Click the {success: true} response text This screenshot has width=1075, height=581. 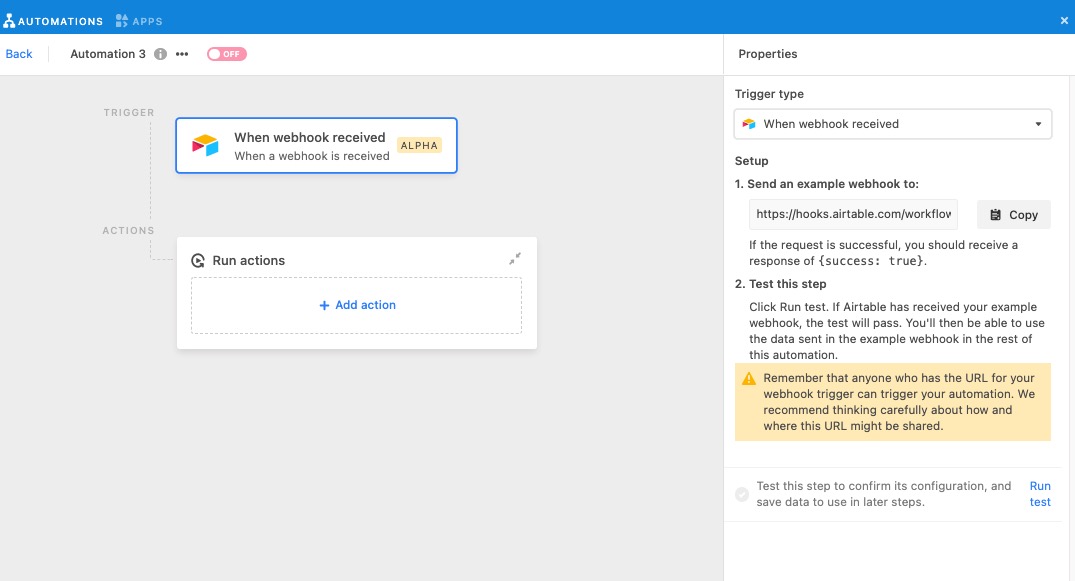pyautogui.click(x=871, y=261)
